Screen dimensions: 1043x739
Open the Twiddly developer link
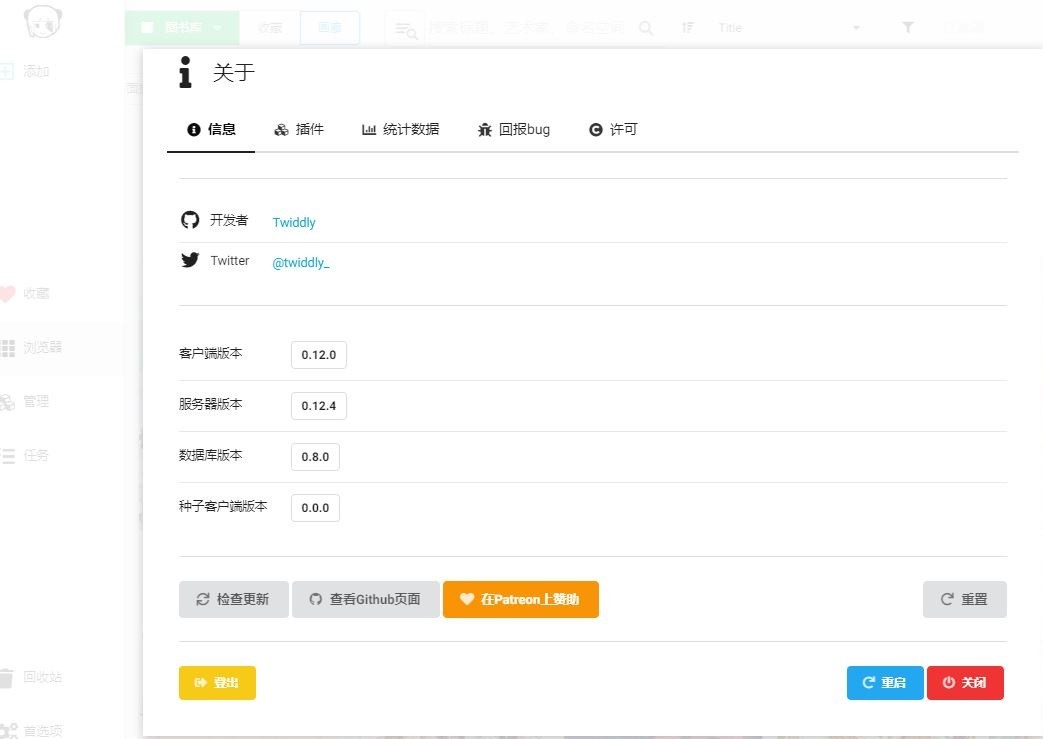(294, 222)
